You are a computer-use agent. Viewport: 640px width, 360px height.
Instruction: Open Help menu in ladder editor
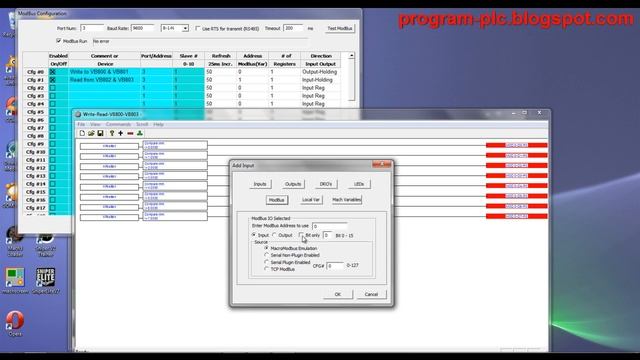158,124
